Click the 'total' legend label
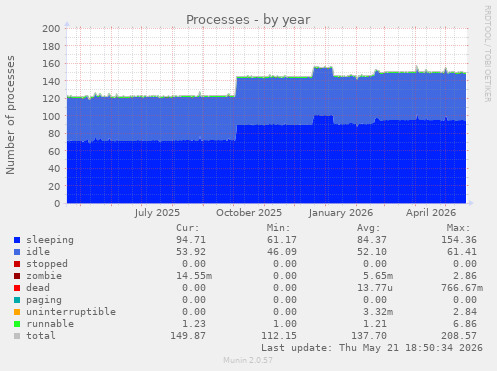Image resolution: width=497 pixels, height=371 pixels. pyautogui.click(x=41, y=336)
